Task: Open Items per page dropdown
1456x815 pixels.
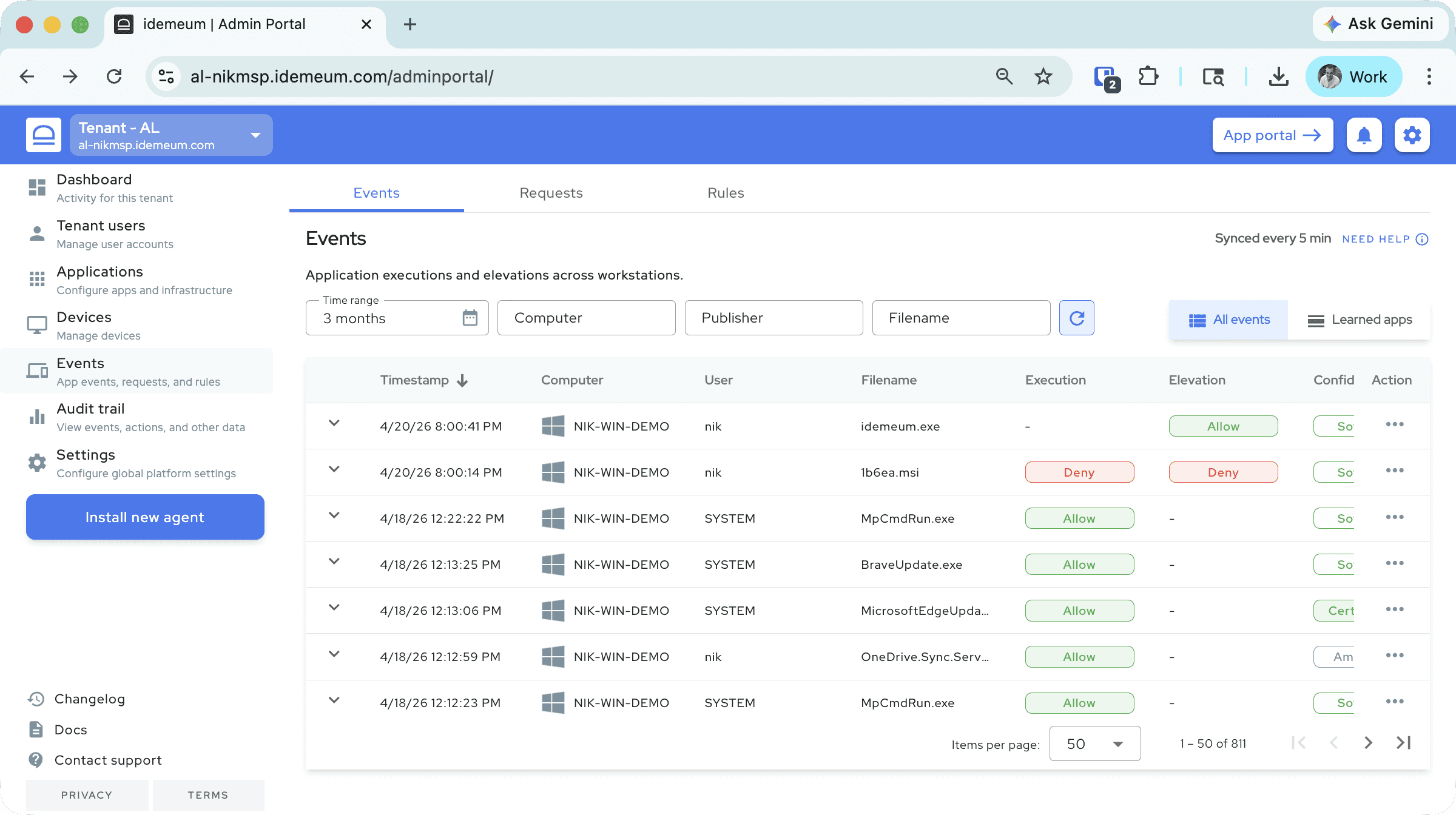Action: pyautogui.click(x=1094, y=743)
